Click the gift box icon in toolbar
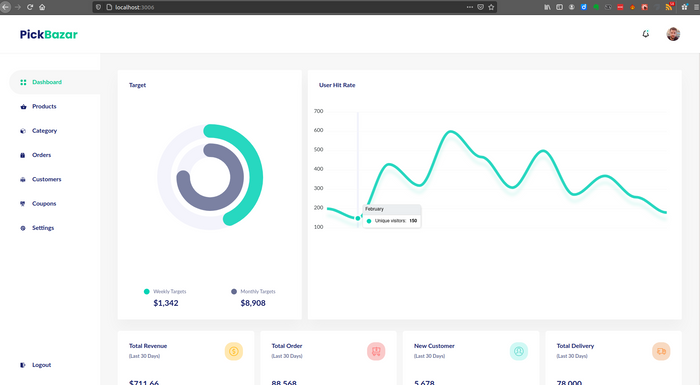This screenshot has width=700, height=385. pyautogui.click(x=684, y=7)
